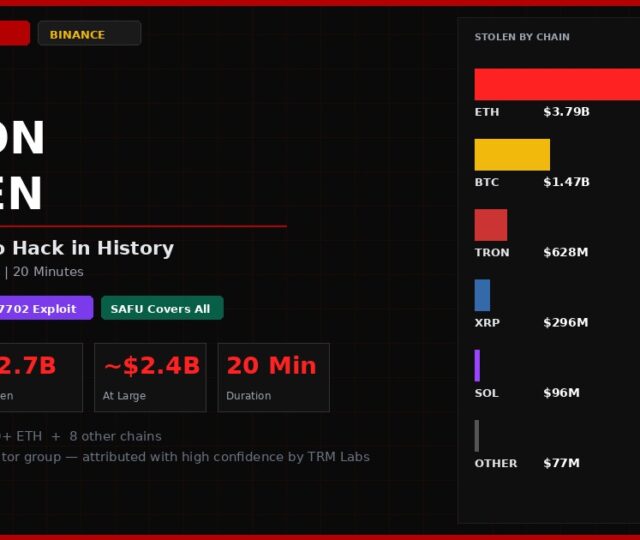Click the 8 other chains text
Image resolution: width=640 pixels, height=540 pixels.
(116, 436)
